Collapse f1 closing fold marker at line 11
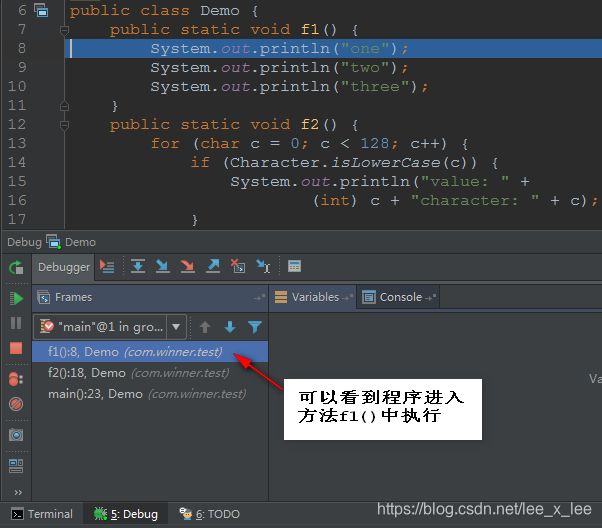This screenshot has width=602, height=528. click(64, 106)
